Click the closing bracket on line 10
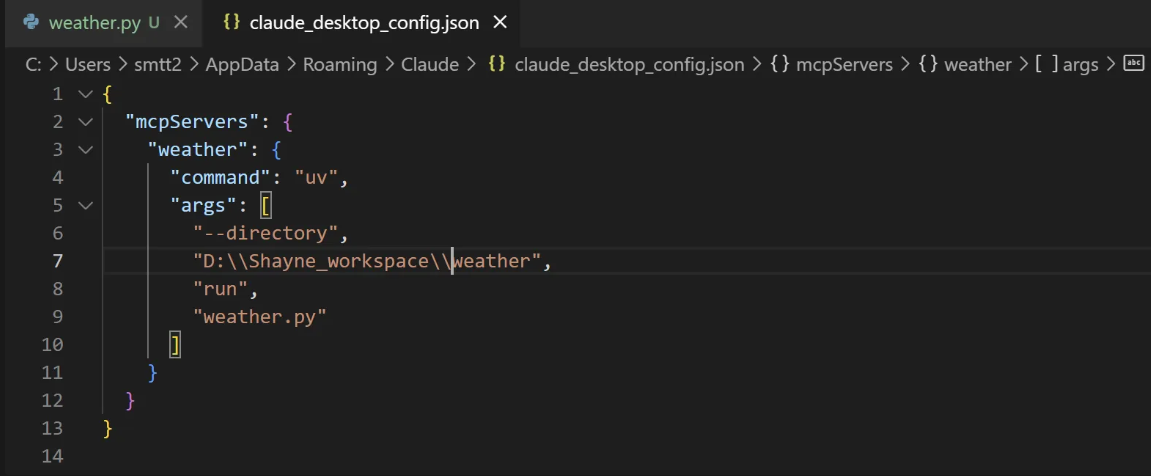This screenshot has height=476, width=1151. (x=175, y=345)
